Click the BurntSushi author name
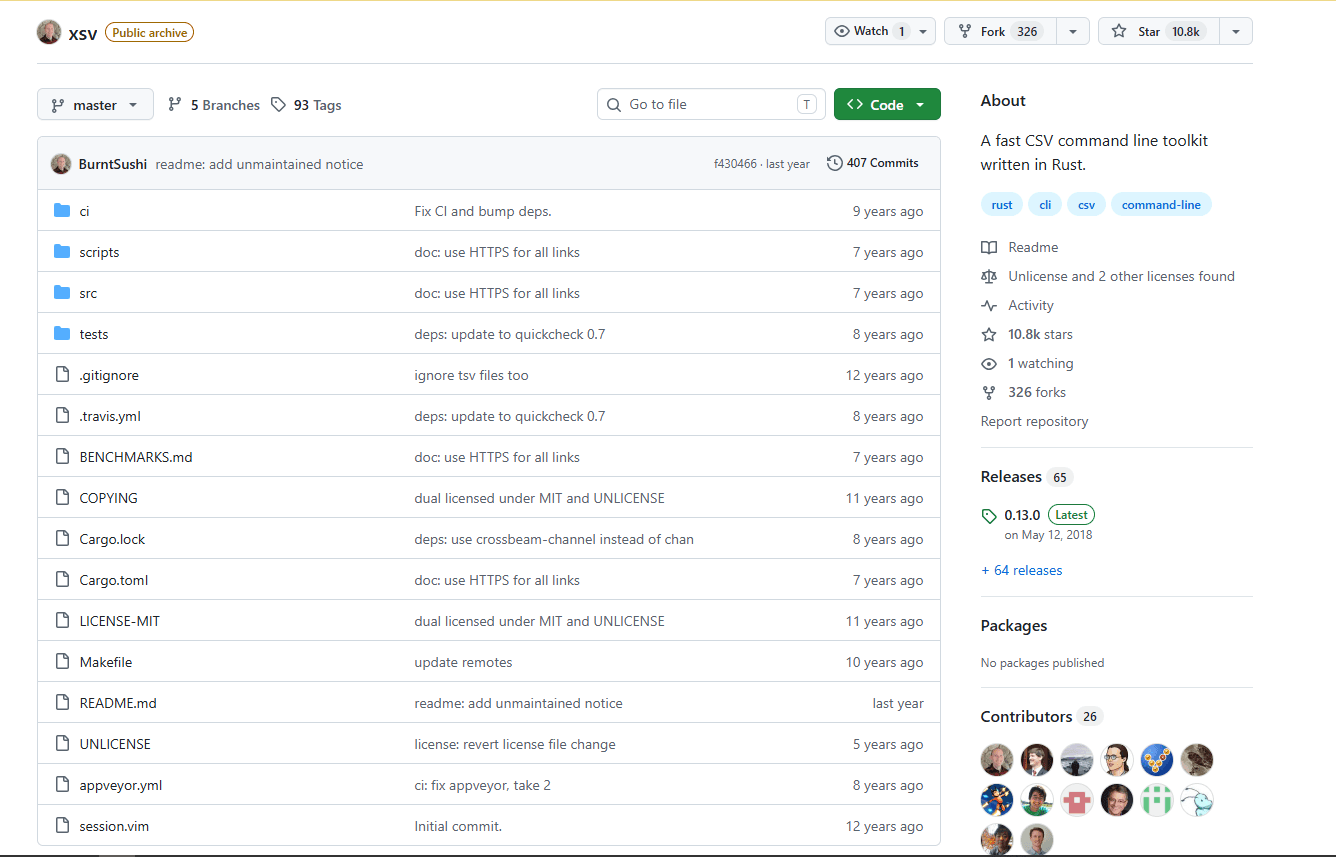The height and width of the screenshot is (857, 1336). point(113,164)
